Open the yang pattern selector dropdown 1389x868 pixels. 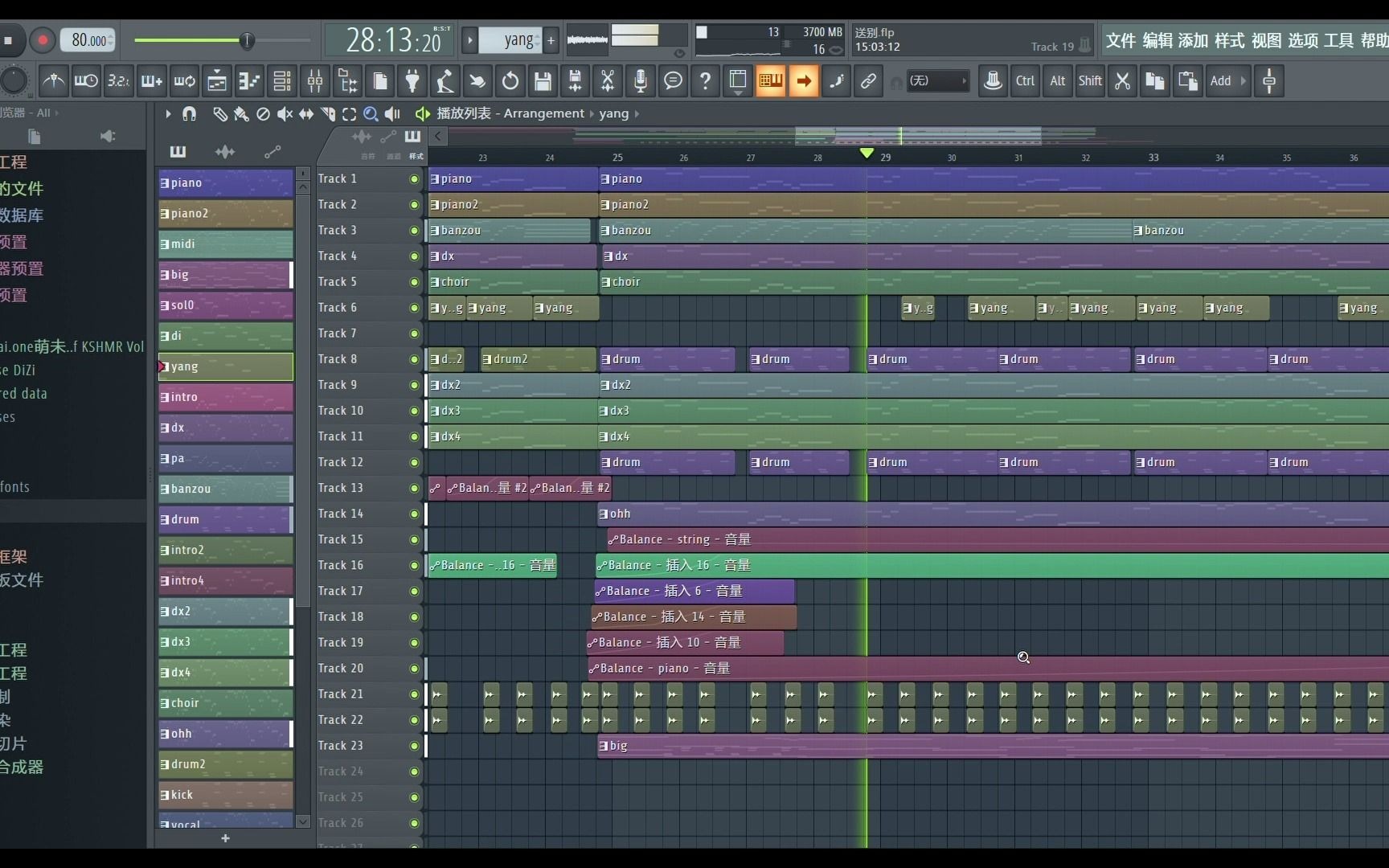510,40
